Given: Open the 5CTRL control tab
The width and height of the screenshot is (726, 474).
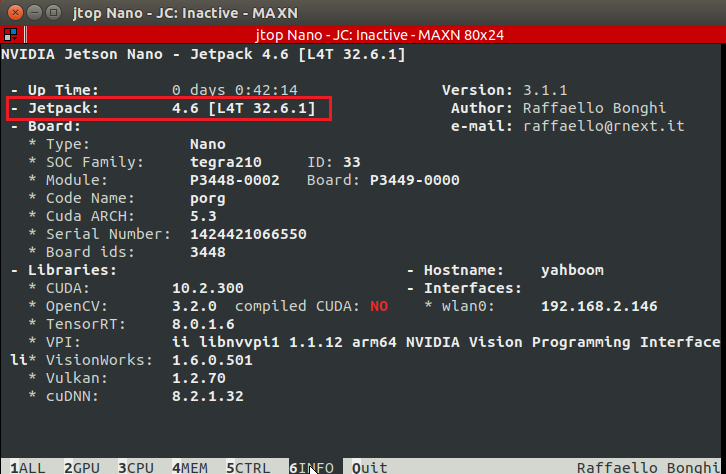Looking at the screenshot, I should [247, 467].
